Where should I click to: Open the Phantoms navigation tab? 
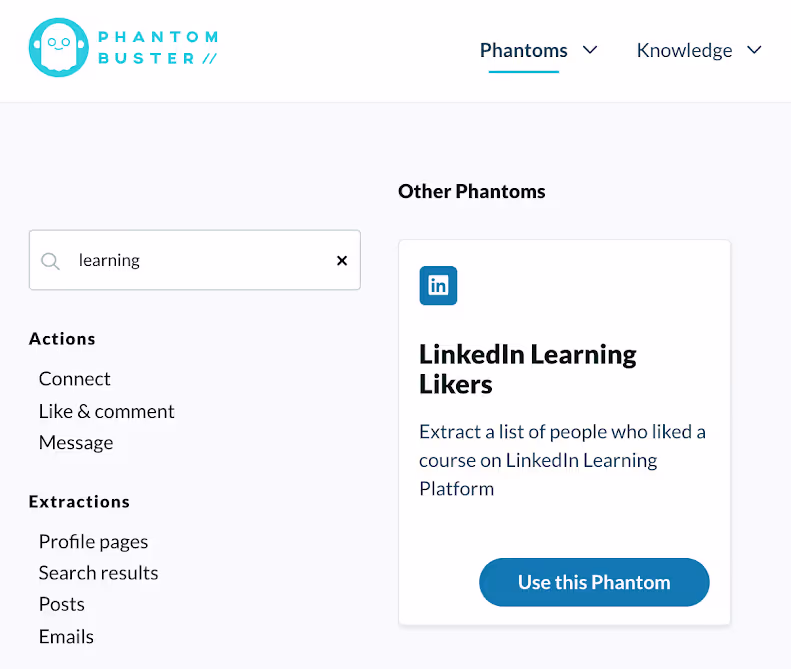[524, 50]
